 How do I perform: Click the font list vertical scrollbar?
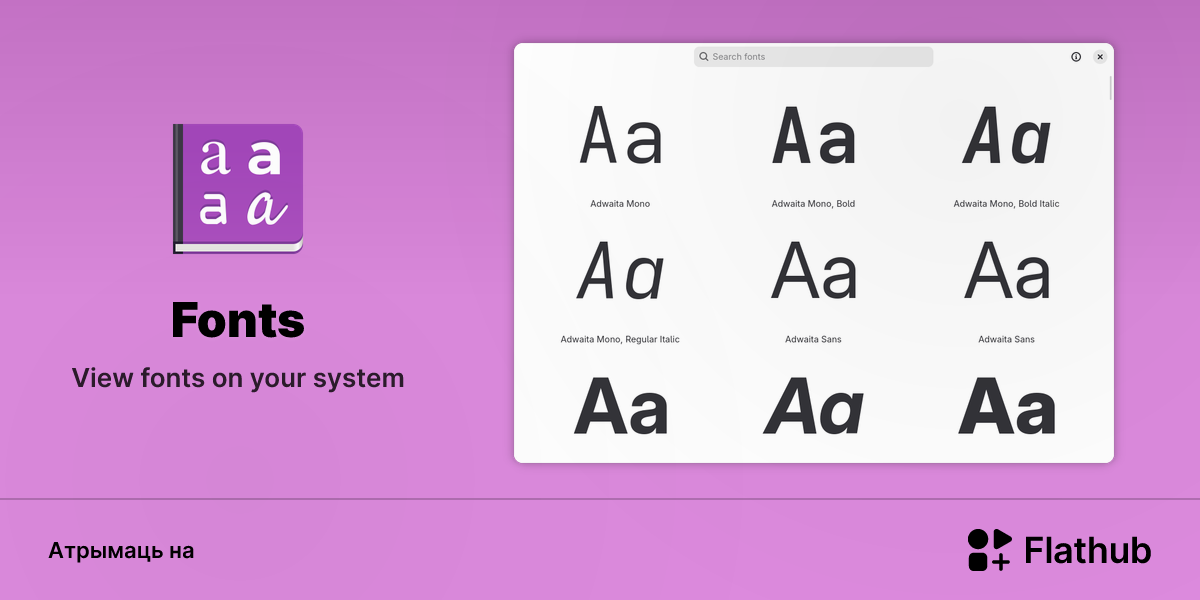point(1110,88)
